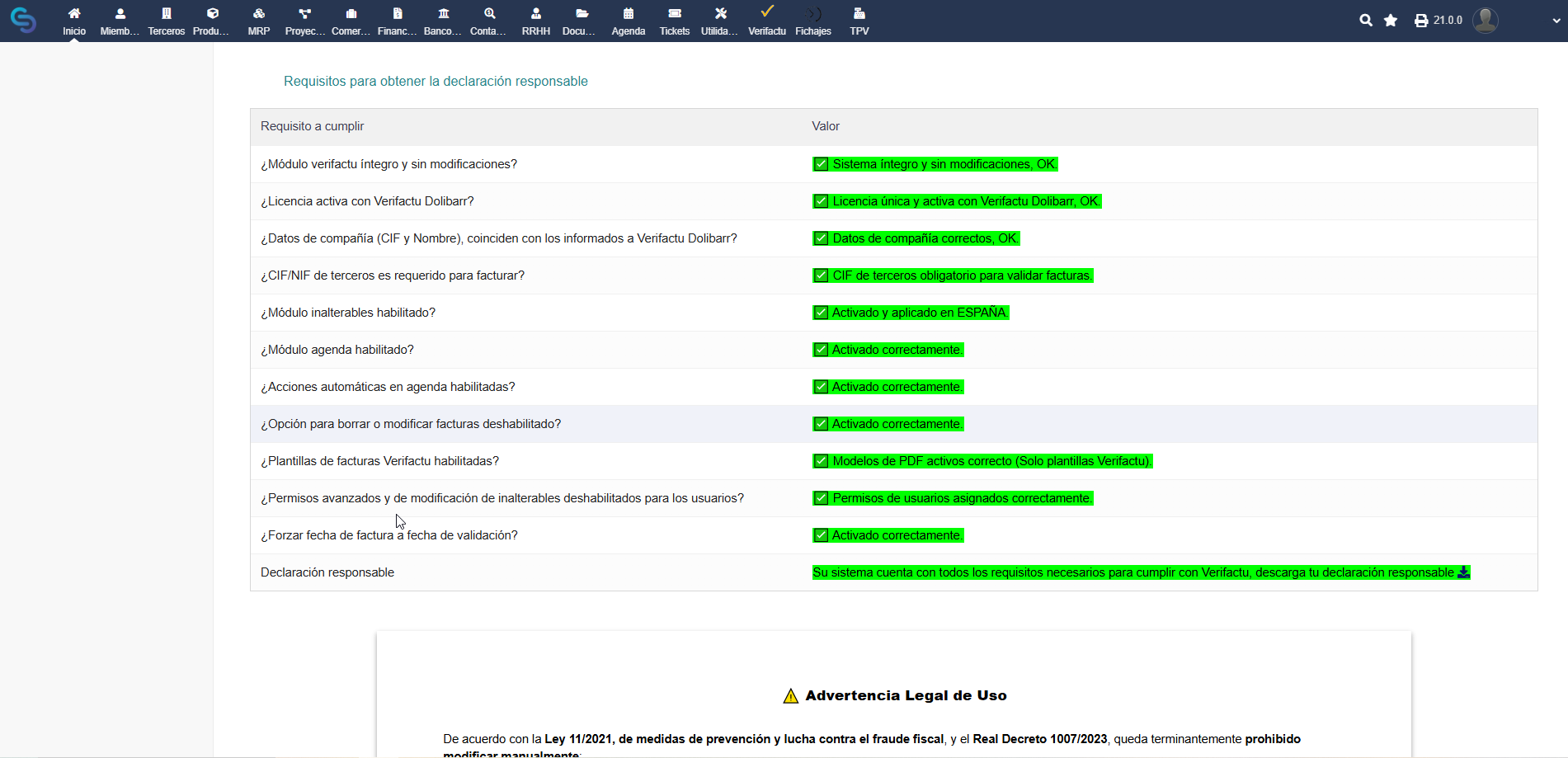This screenshot has width=1568, height=758.
Task: Click the search magnifier icon in top bar
Action: pyautogui.click(x=1366, y=21)
